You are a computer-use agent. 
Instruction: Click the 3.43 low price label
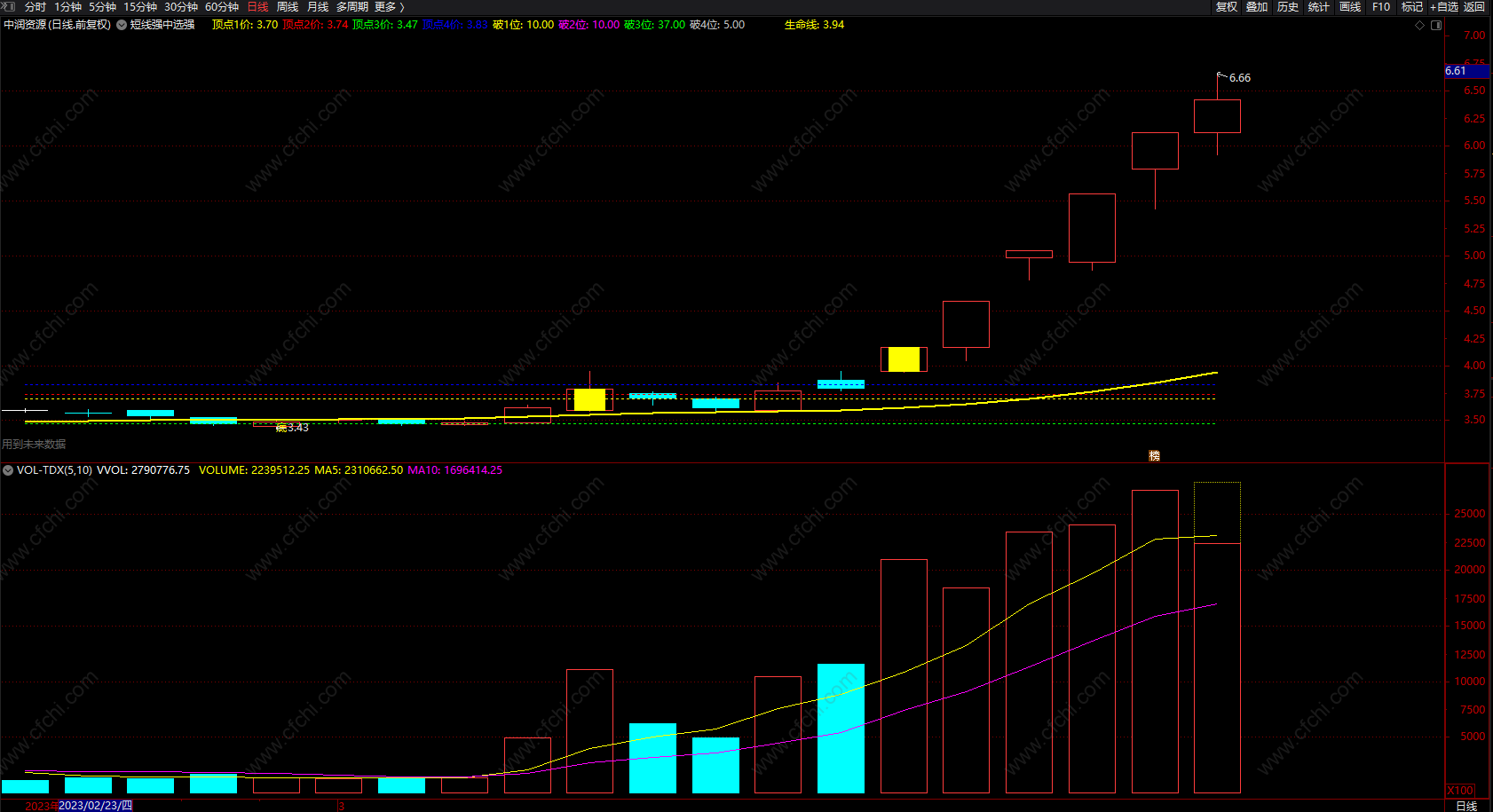tap(298, 428)
